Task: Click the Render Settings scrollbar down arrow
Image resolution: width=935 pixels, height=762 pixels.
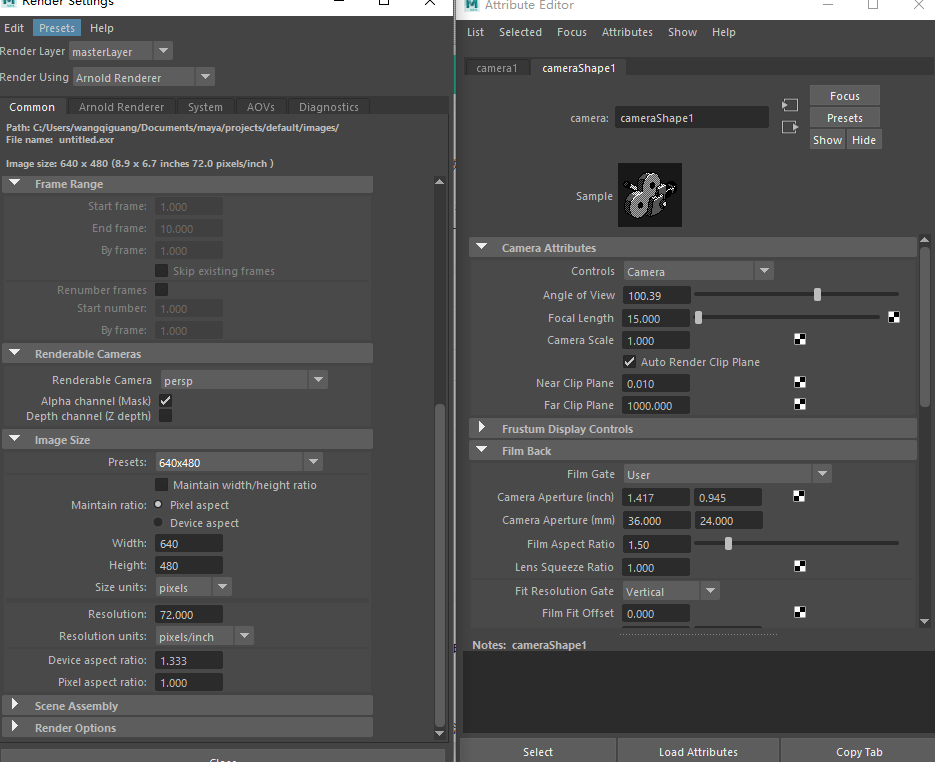Action: 439,733
